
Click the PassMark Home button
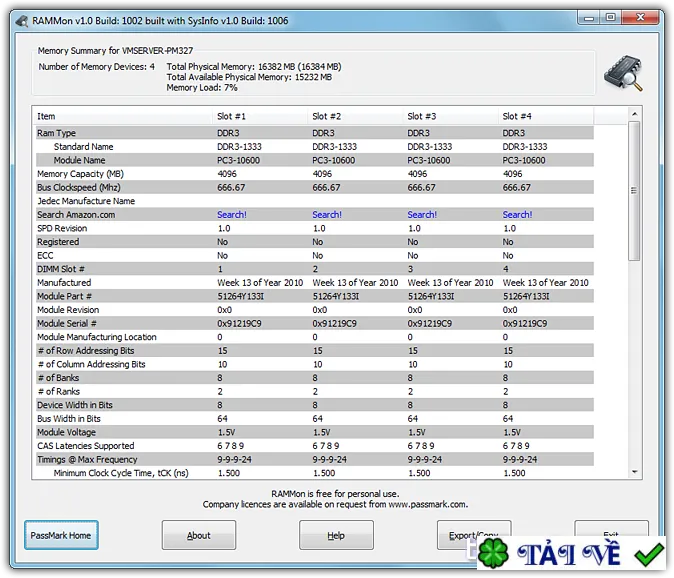(x=61, y=535)
